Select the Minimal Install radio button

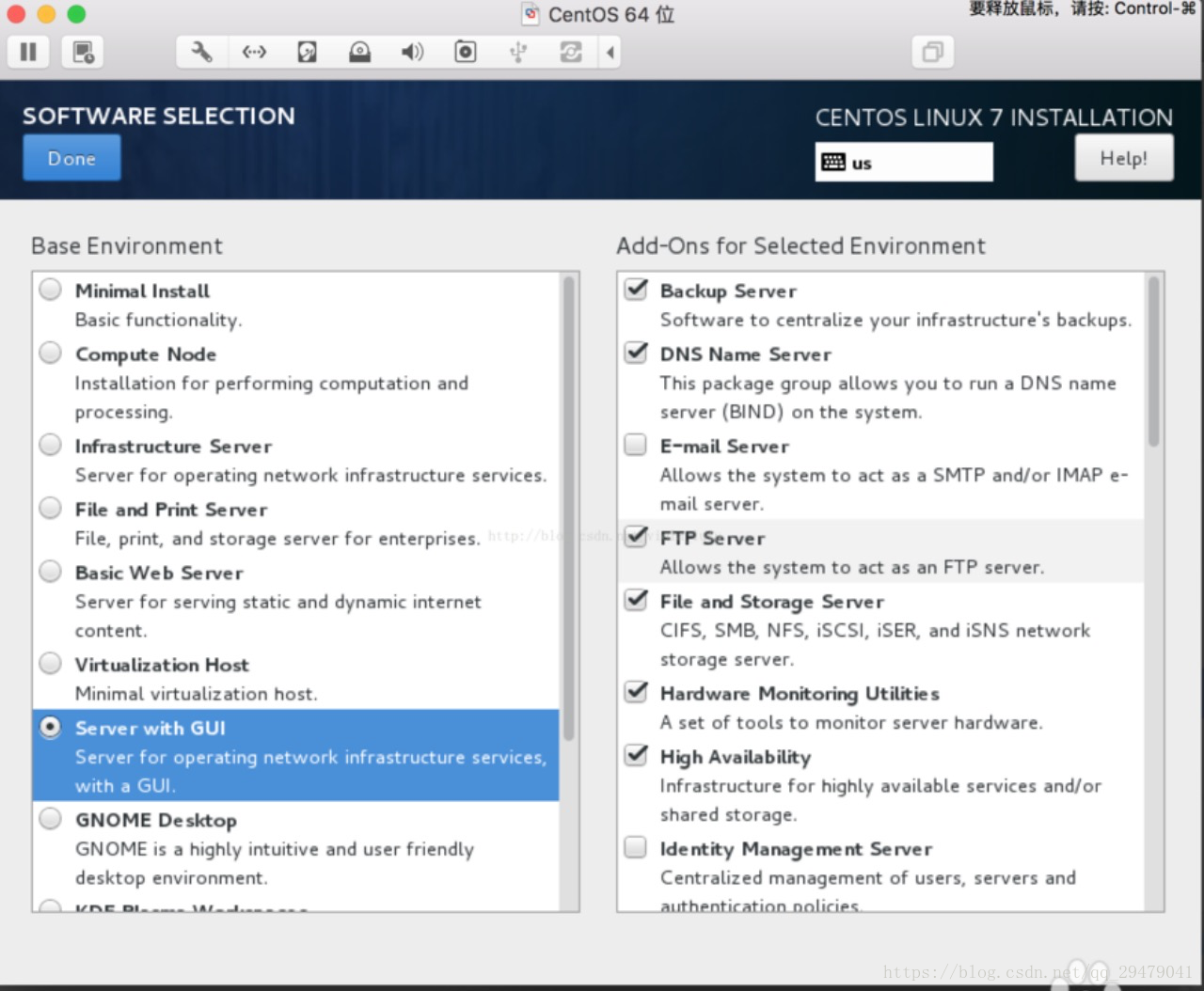[51, 290]
